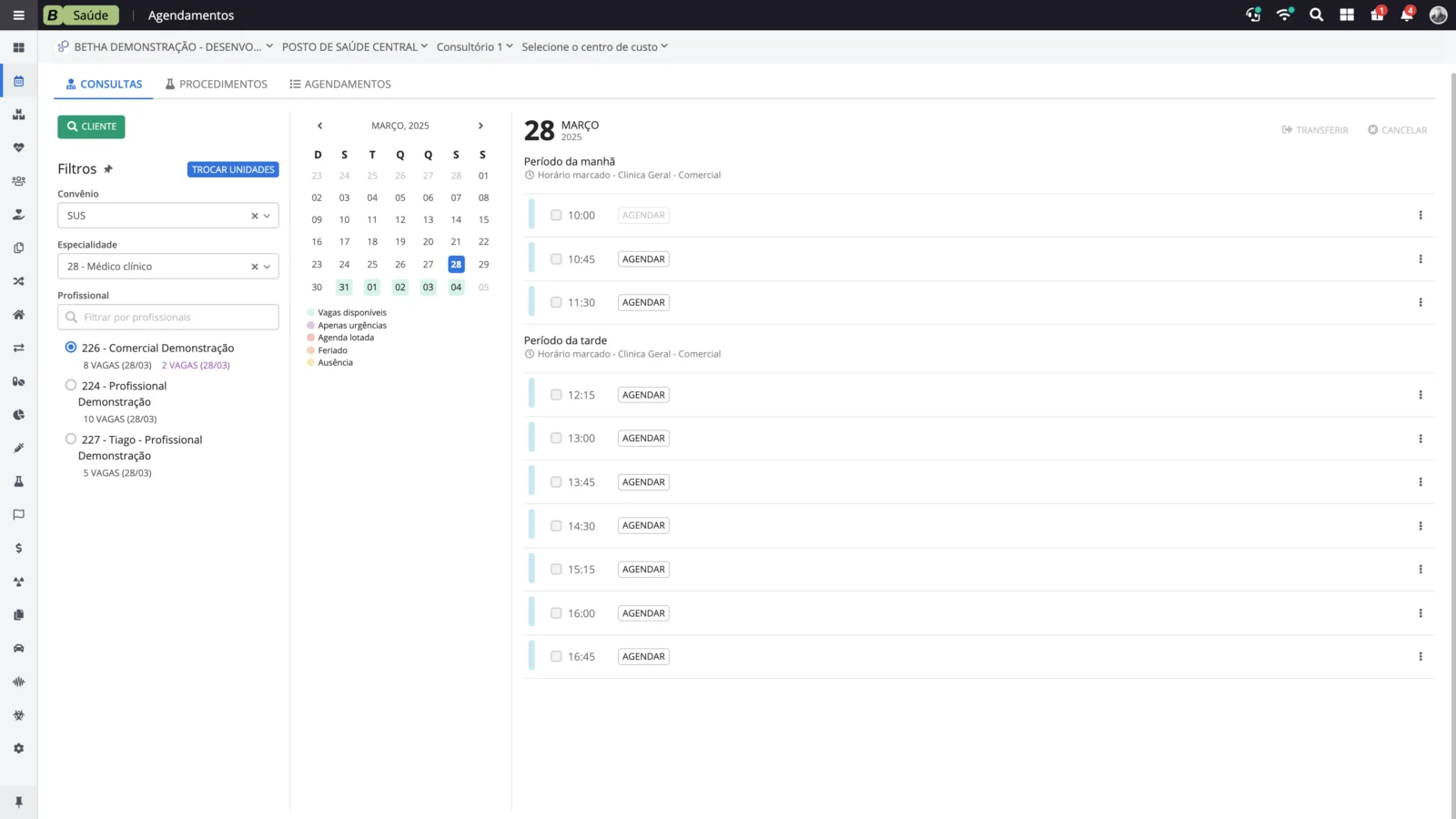This screenshot has width=1456, height=819.
Task: Open the Convênio dropdown showing SUS
Action: (168, 216)
